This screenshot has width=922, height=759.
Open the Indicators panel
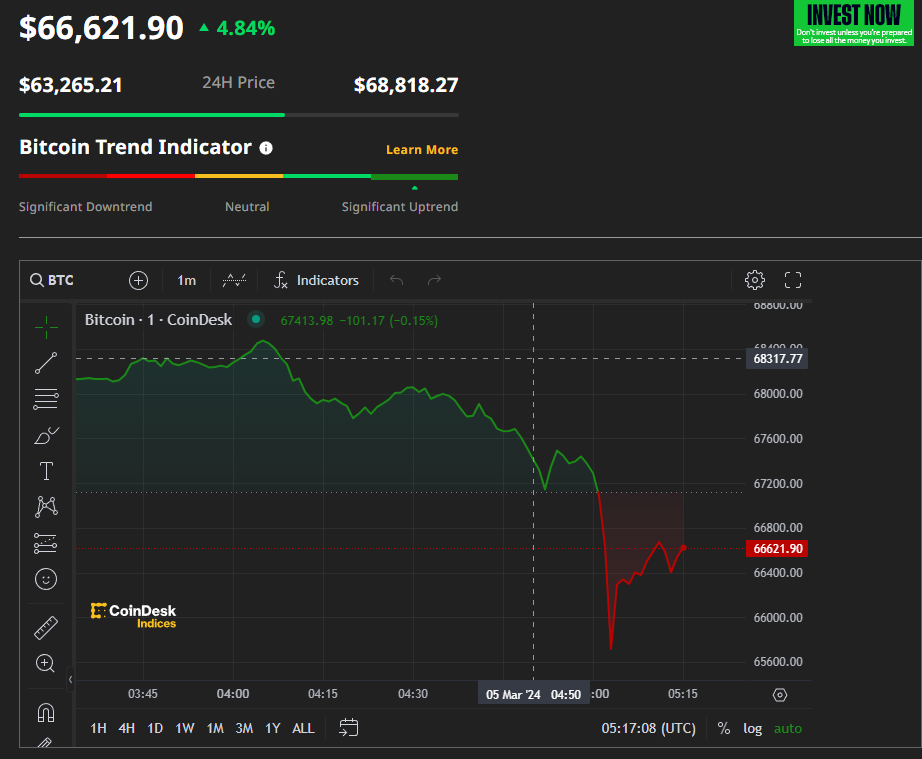[317, 280]
